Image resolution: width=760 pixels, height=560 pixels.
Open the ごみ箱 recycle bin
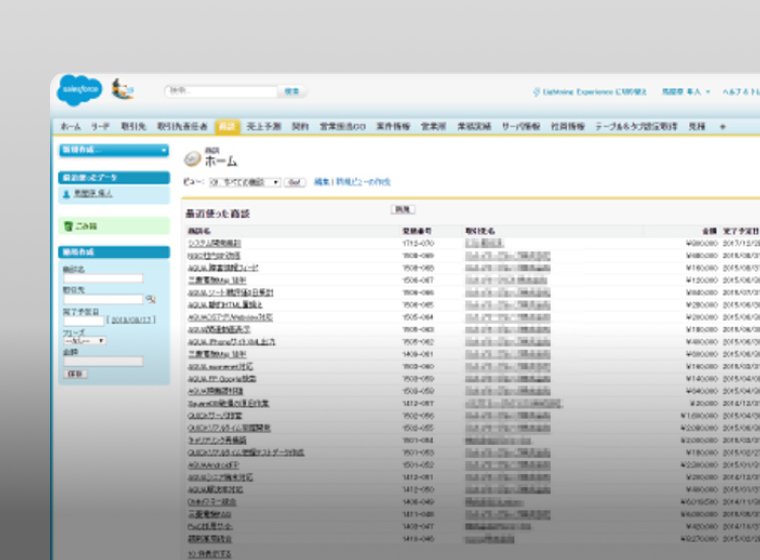click(86, 226)
